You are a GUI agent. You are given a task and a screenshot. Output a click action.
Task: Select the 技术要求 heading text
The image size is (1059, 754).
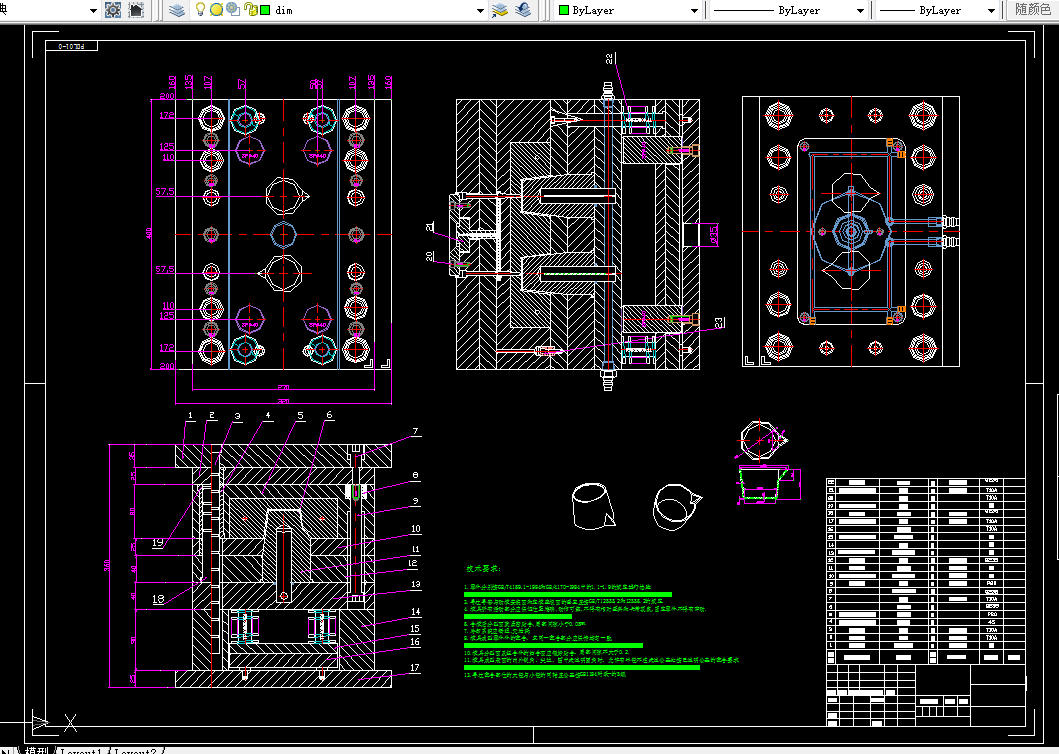pos(483,569)
